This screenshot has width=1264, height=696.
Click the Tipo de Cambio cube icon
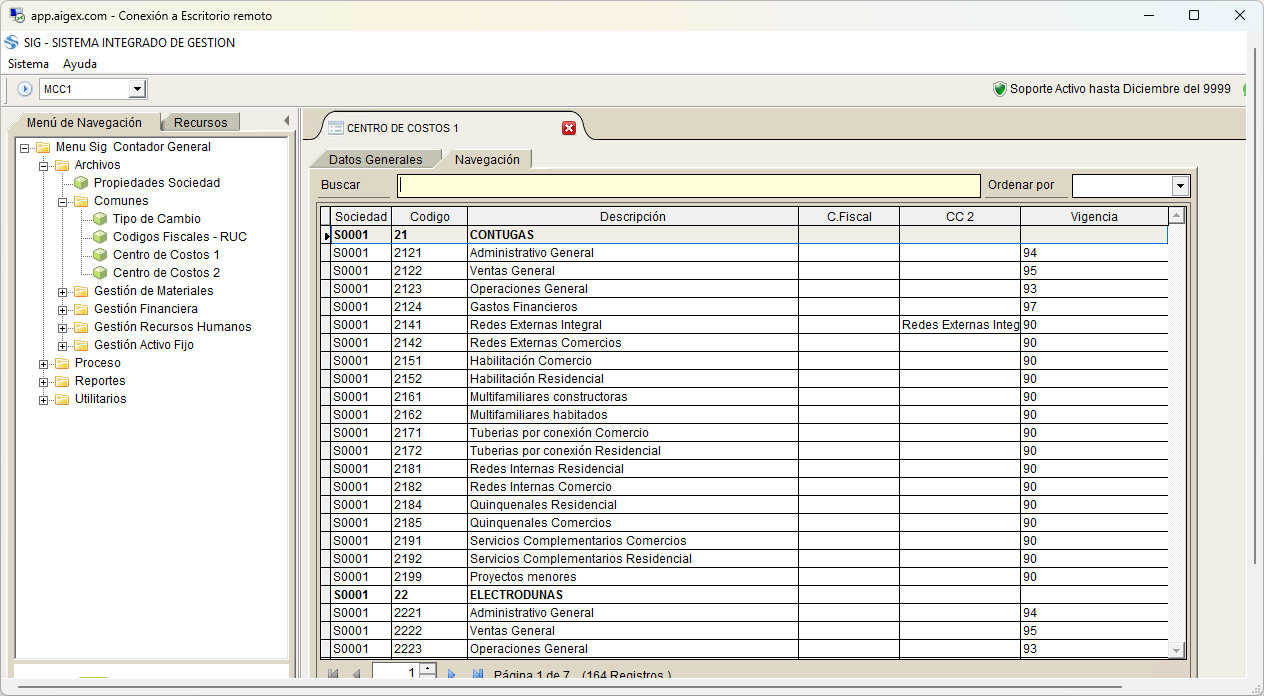point(100,219)
